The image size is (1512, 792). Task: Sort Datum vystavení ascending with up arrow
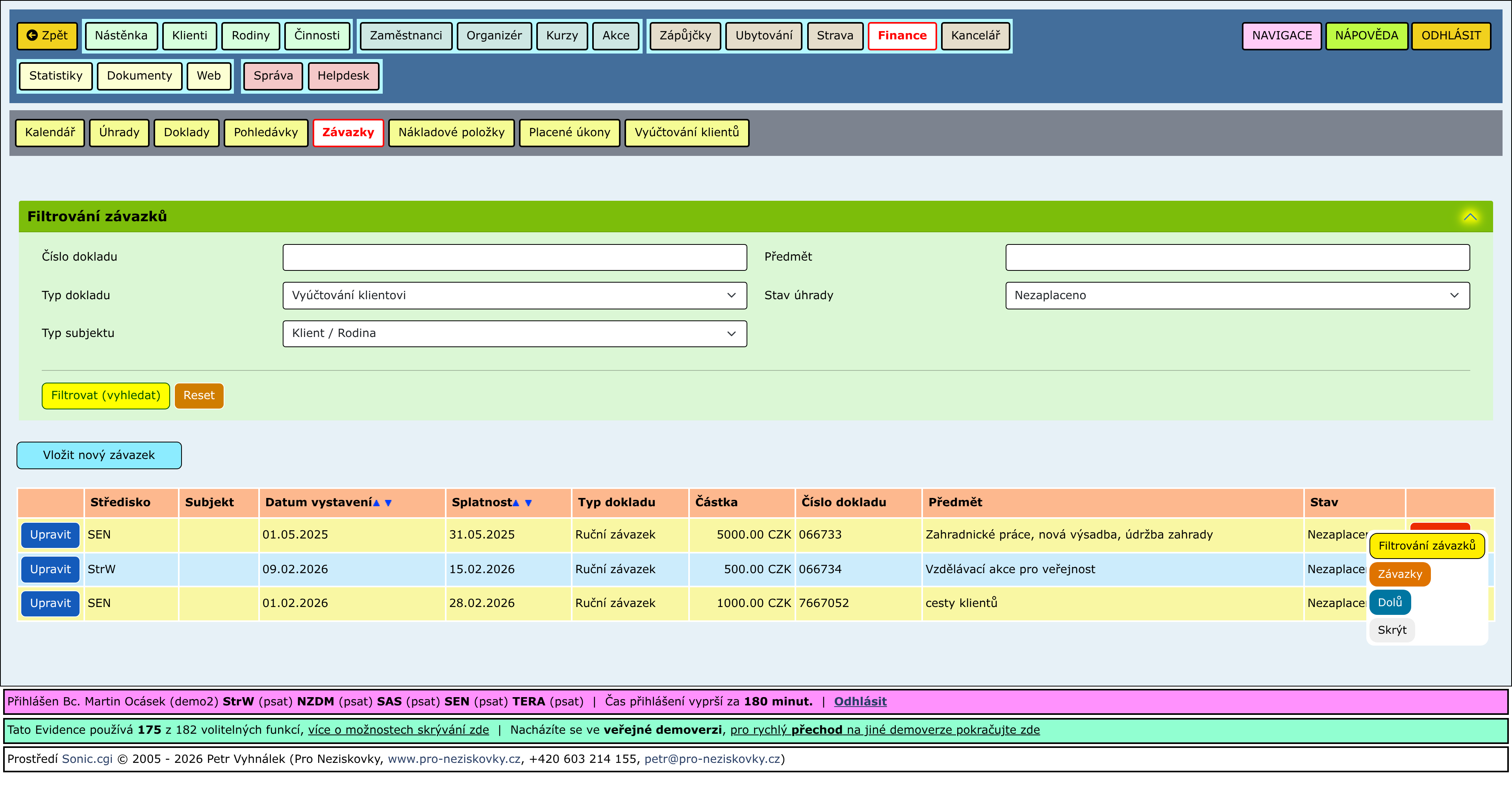(x=376, y=503)
